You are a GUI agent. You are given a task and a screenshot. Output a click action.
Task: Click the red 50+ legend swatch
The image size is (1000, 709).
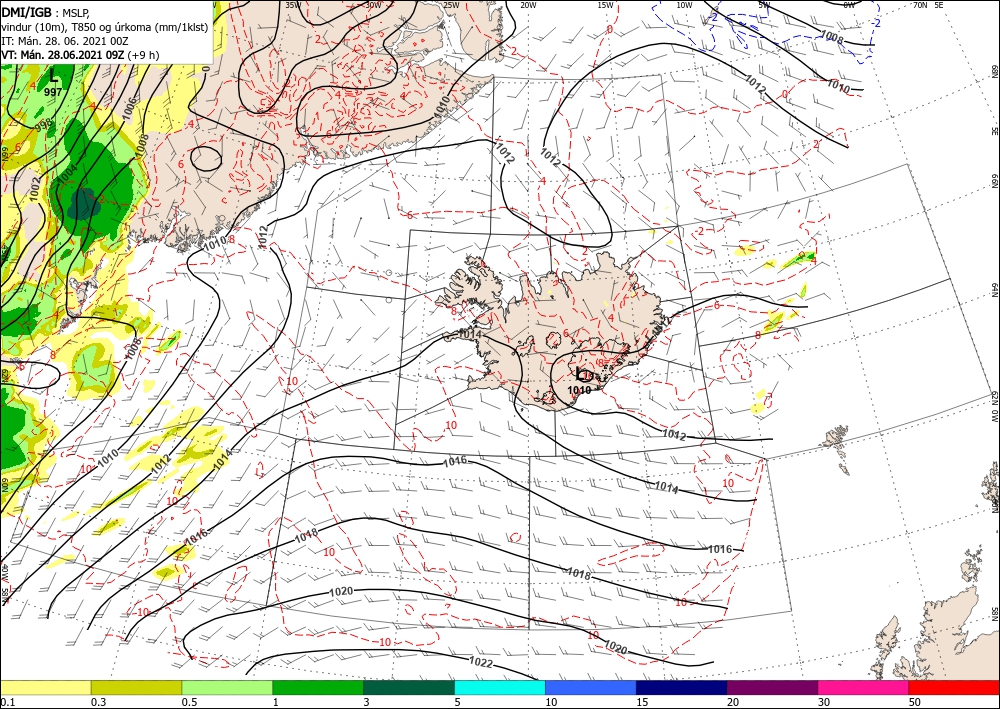[x=954, y=687]
